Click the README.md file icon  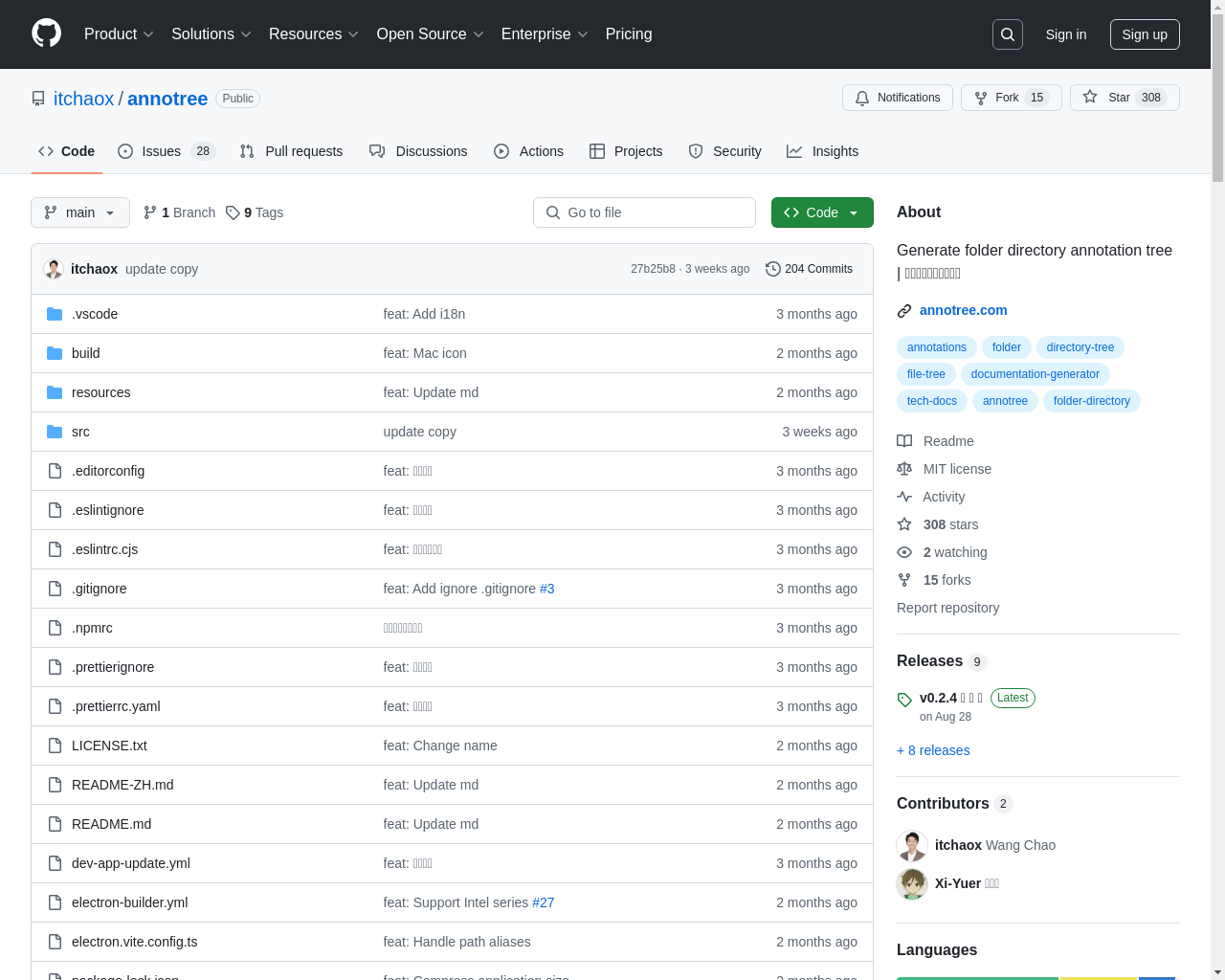pos(55,824)
